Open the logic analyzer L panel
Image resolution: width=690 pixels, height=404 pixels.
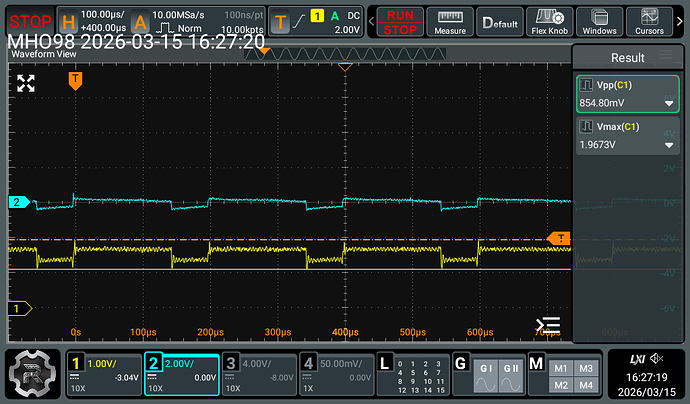pyautogui.click(x=411, y=374)
